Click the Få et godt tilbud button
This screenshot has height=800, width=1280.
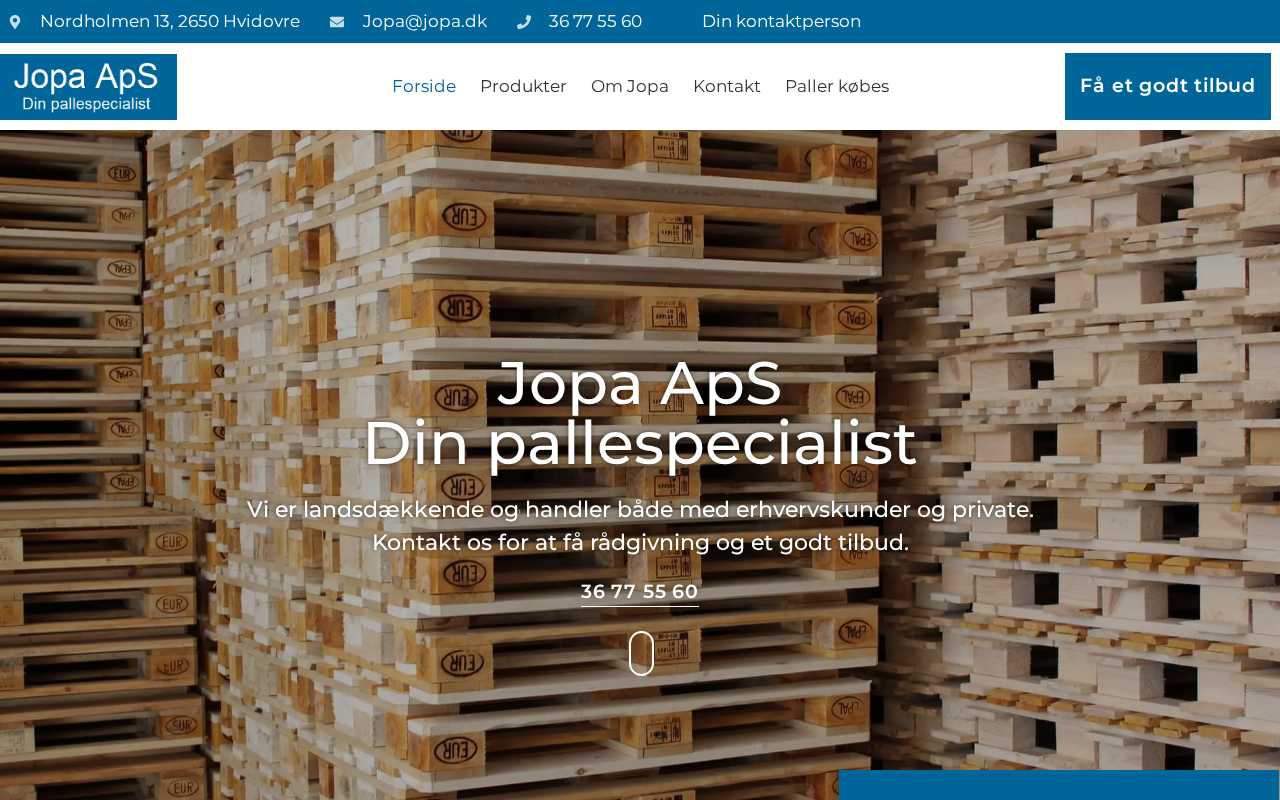click(1168, 86)
